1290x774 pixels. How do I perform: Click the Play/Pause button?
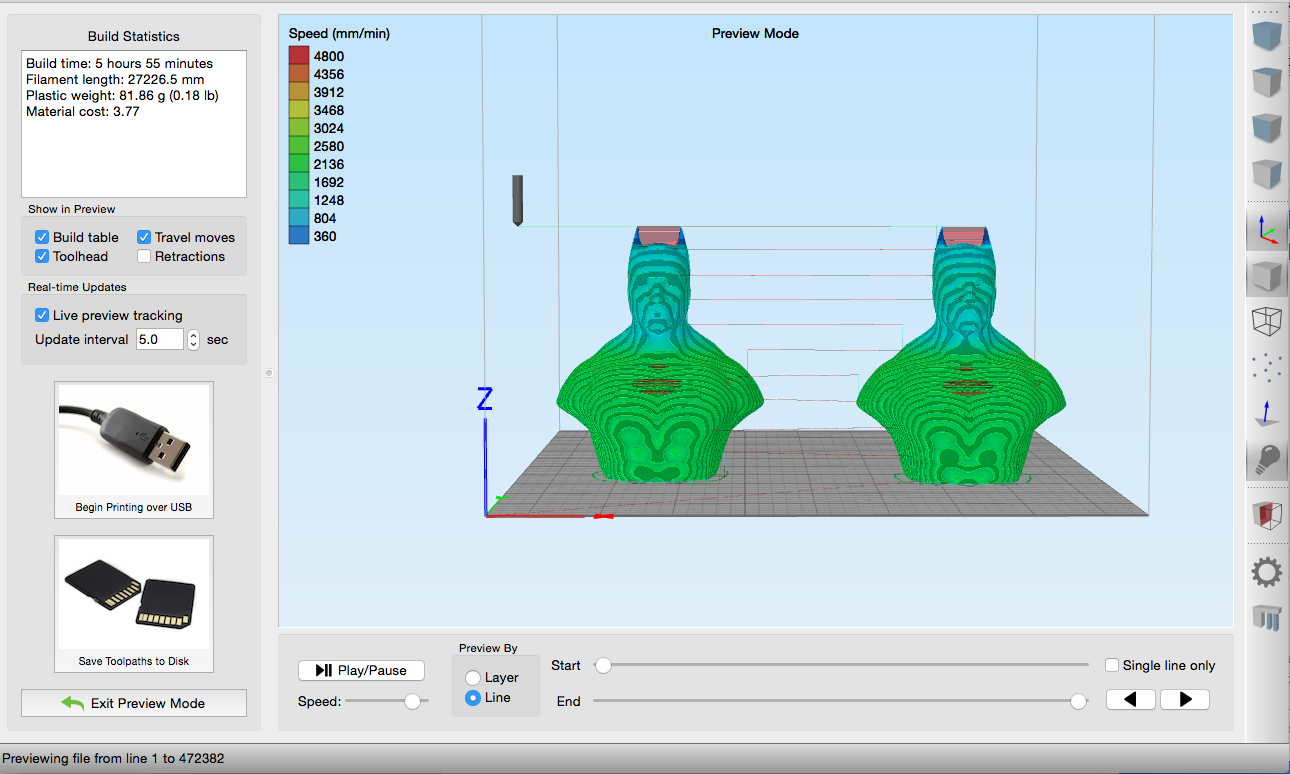pos(361,670)
